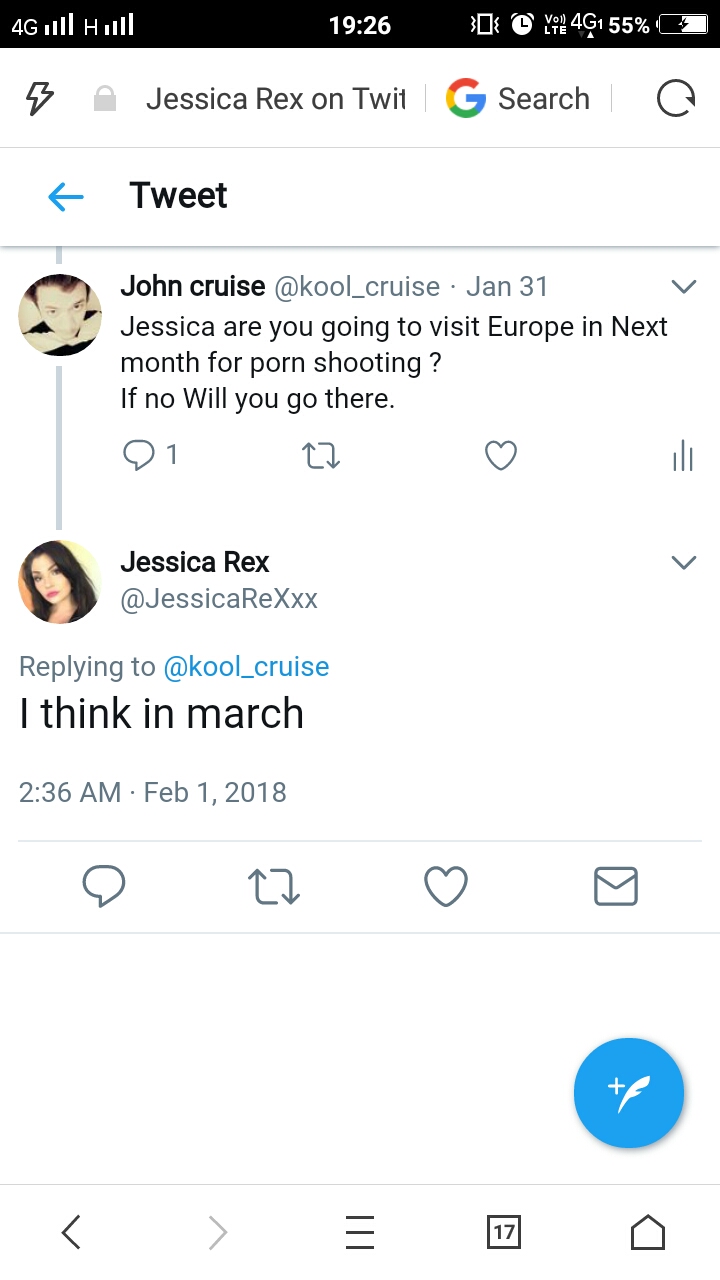This screenshot has height=1280, width=720.
Task: Reply to Jessica Rex's tweet
Action: [x=103, y=886]
